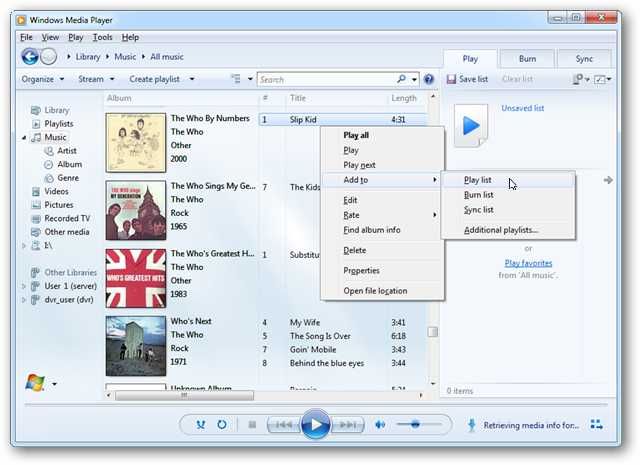
Task: Open the Help question mark icon
Action: 429,79
